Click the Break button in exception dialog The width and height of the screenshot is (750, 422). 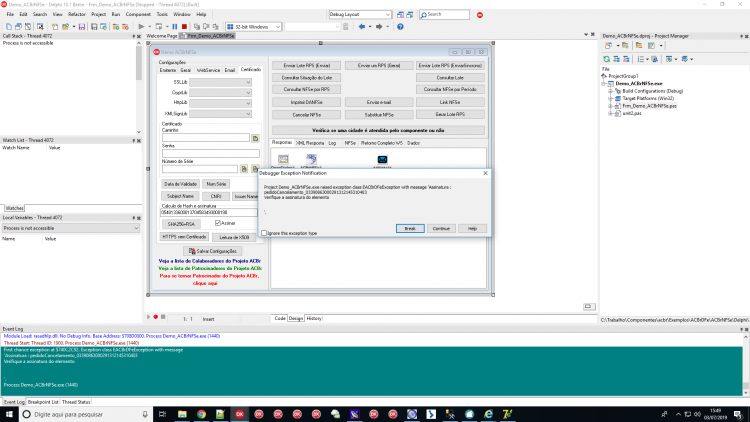click(x=410, y=229)
